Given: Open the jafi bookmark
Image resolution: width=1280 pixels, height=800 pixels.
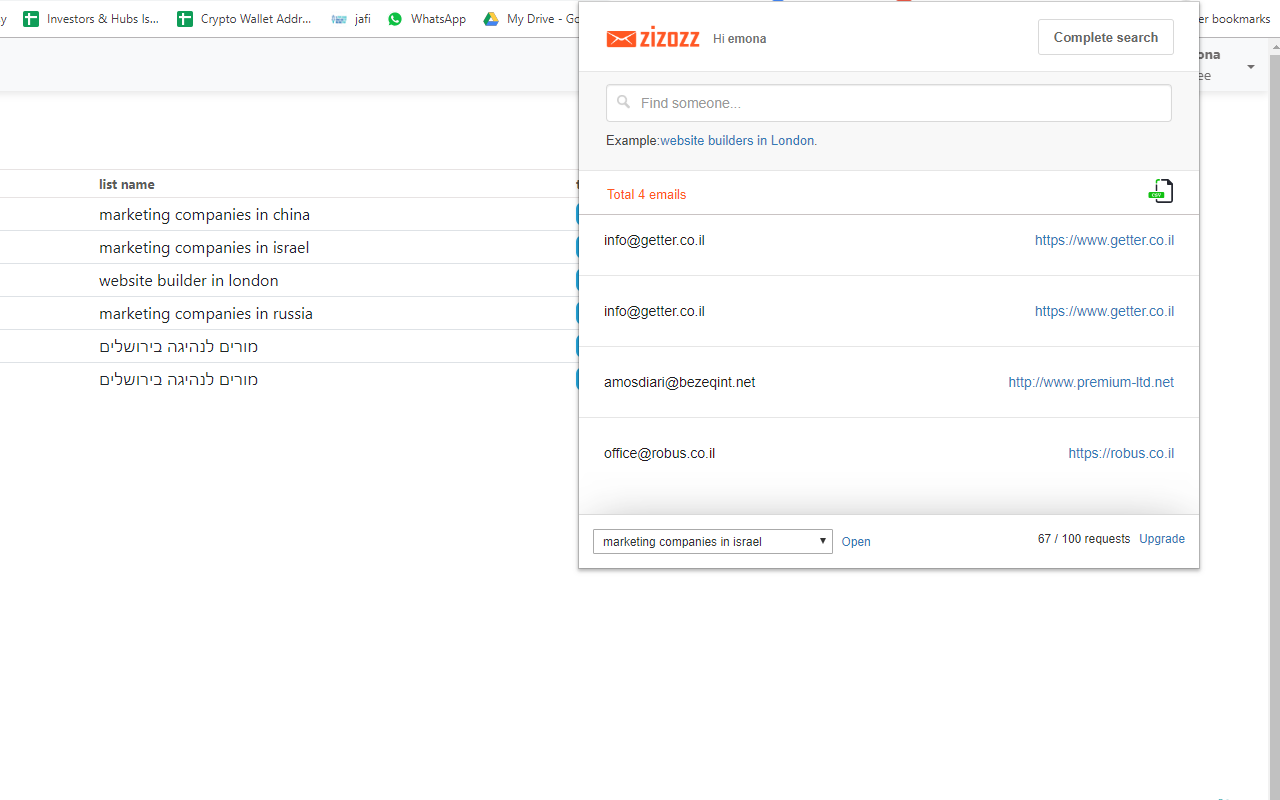Looking at the screenshot, I should pos(351,19).
